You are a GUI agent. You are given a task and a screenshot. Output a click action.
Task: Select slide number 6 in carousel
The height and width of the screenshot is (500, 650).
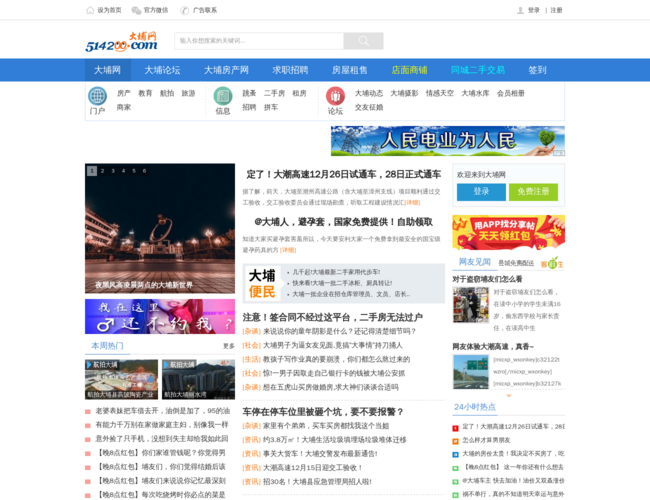click(x=144, y=171)
